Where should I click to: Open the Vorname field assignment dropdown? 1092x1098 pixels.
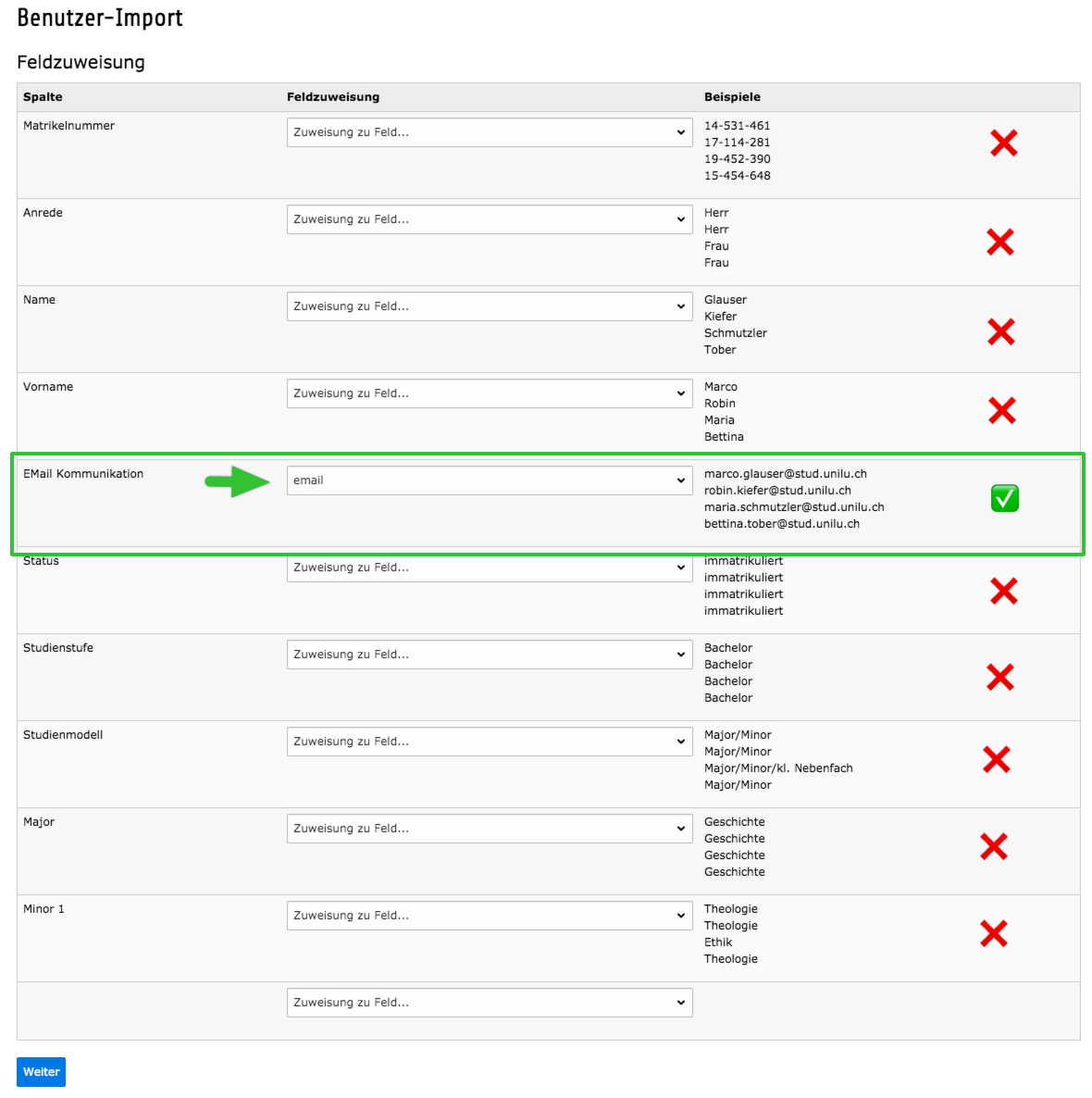click(490, 393)
